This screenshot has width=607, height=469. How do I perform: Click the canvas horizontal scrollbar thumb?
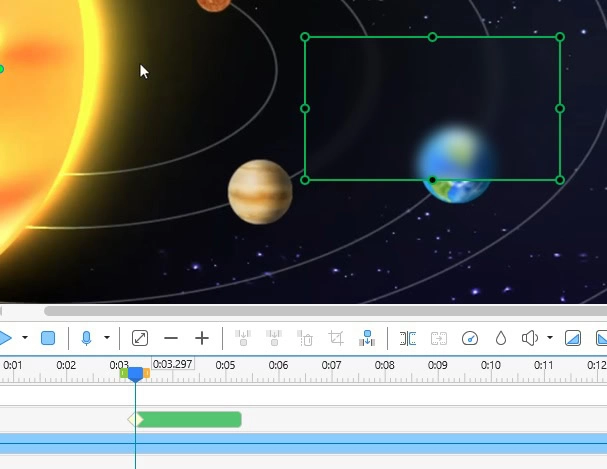tap(325, 311)
